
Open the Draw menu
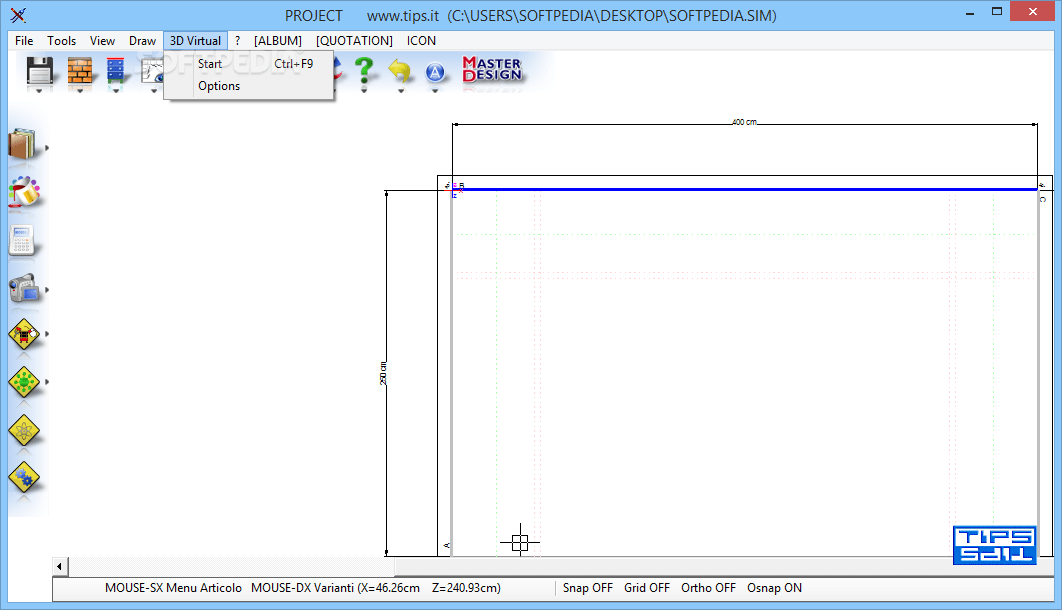142,40
